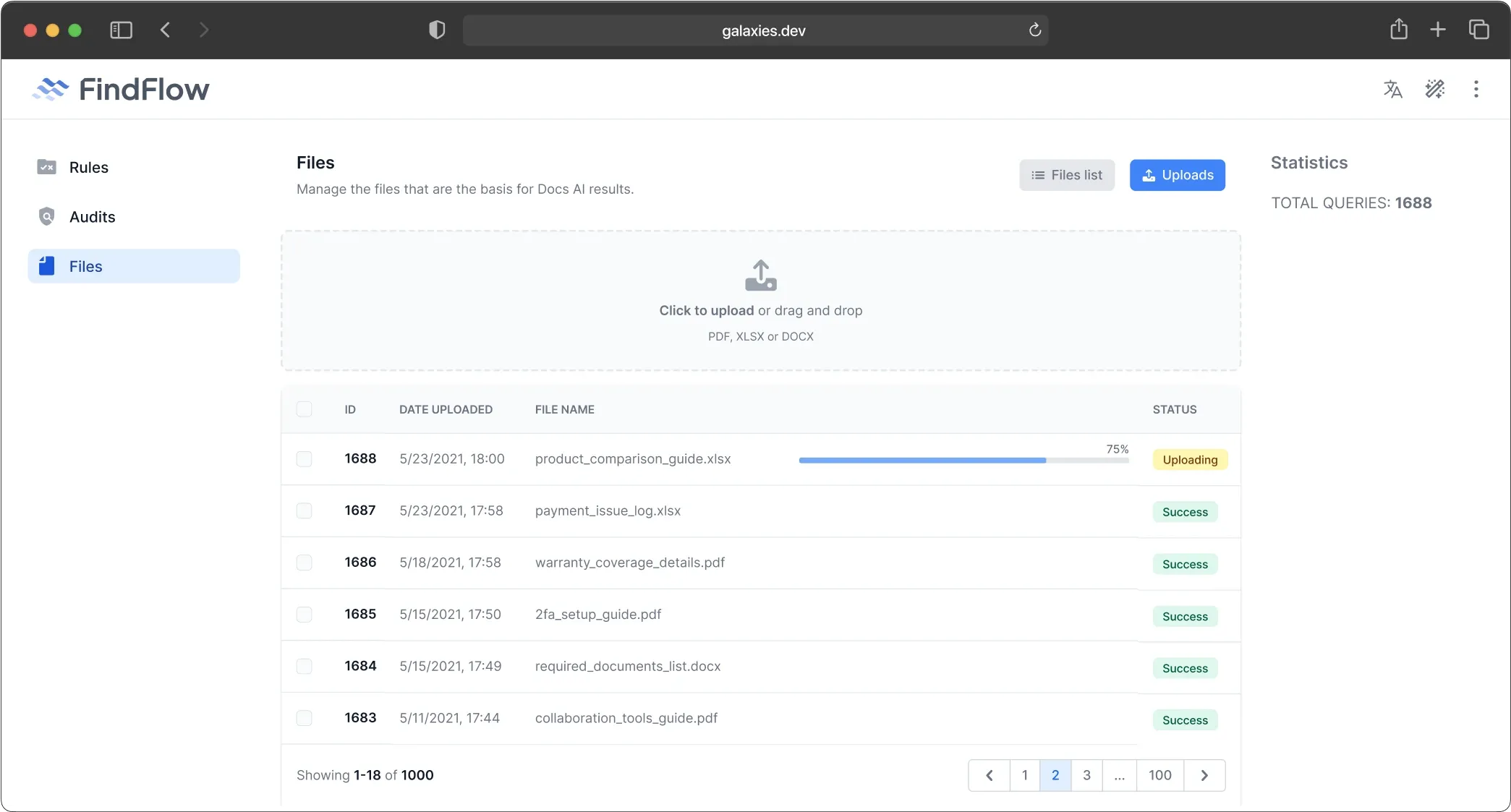Viewport: 1511px width, 812px height.
Task: Check the checkbox for payment_issue_log.xlsx
Action: [305, 510]
